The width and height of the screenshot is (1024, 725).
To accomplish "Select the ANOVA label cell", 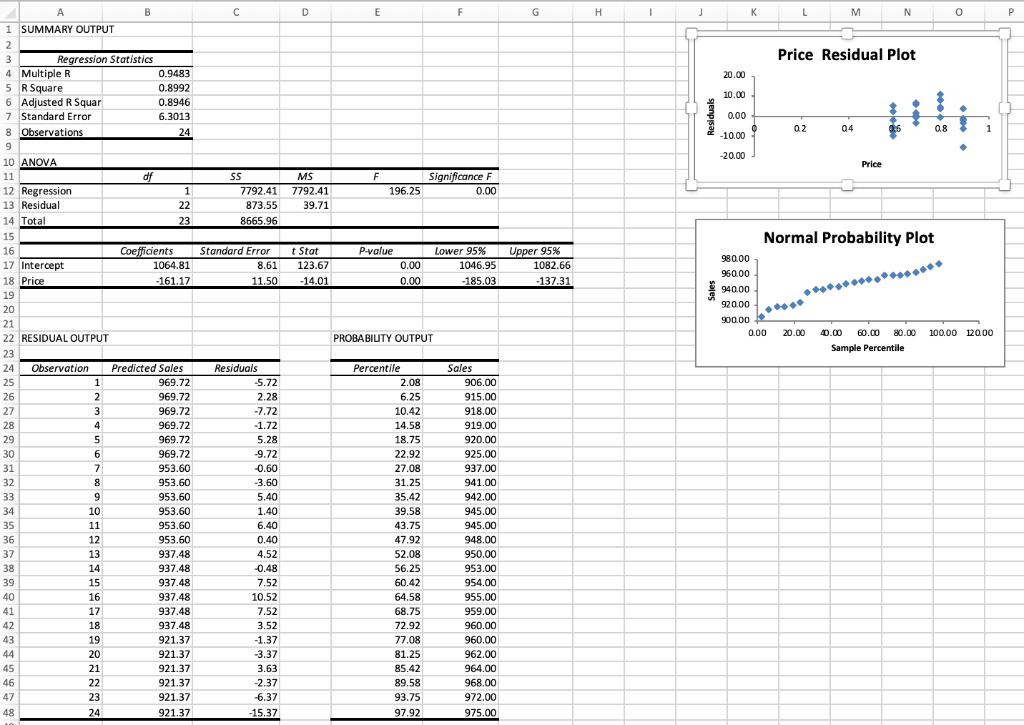I will click(60, 162).
